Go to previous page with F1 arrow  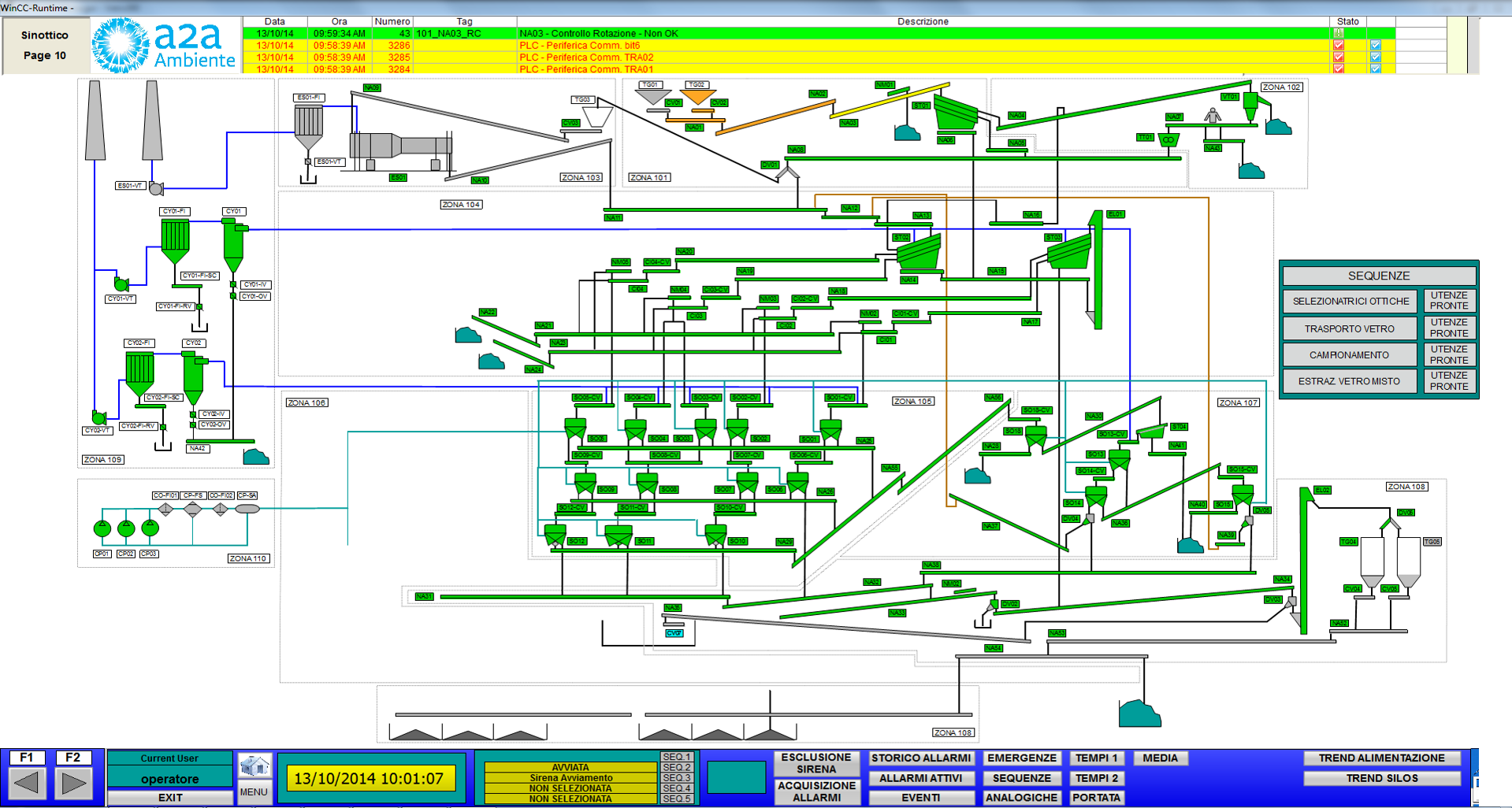[x=27, y=783]
